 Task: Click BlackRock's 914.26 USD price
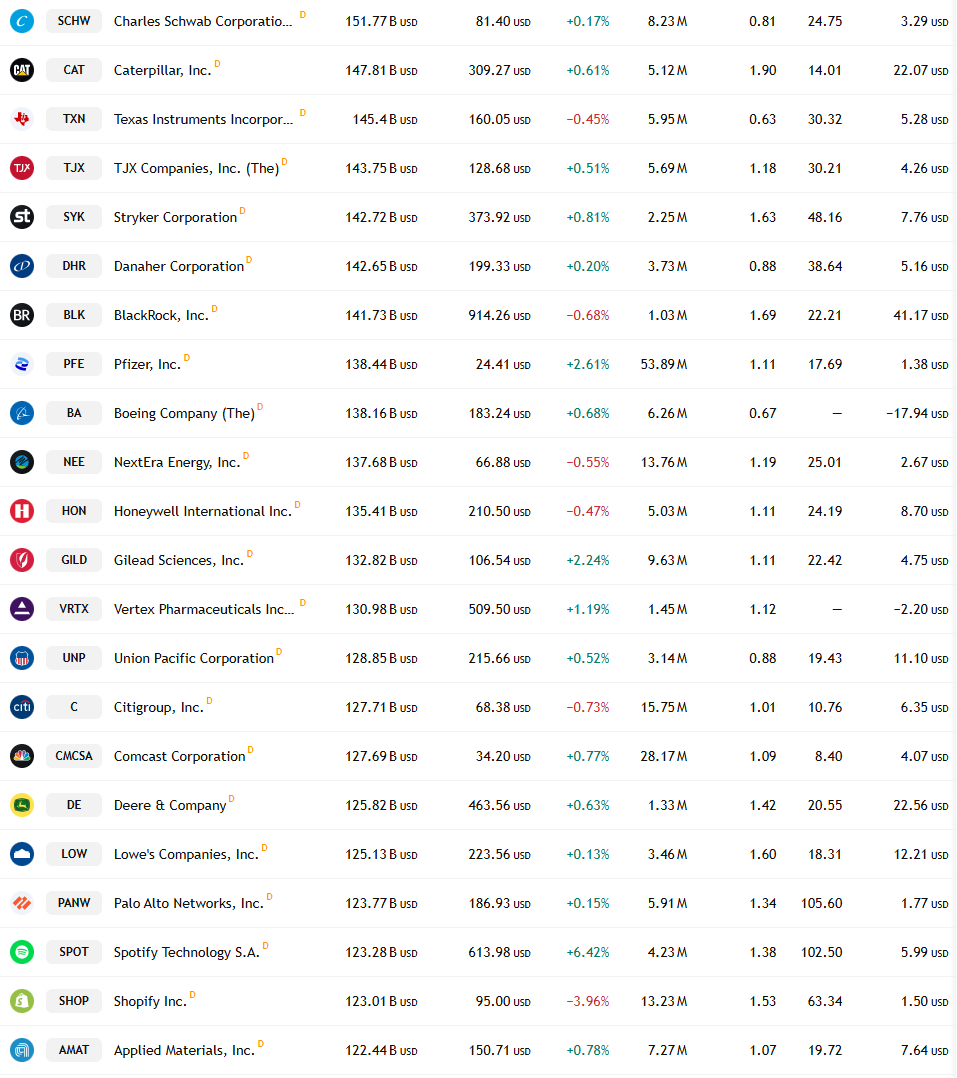499,316
